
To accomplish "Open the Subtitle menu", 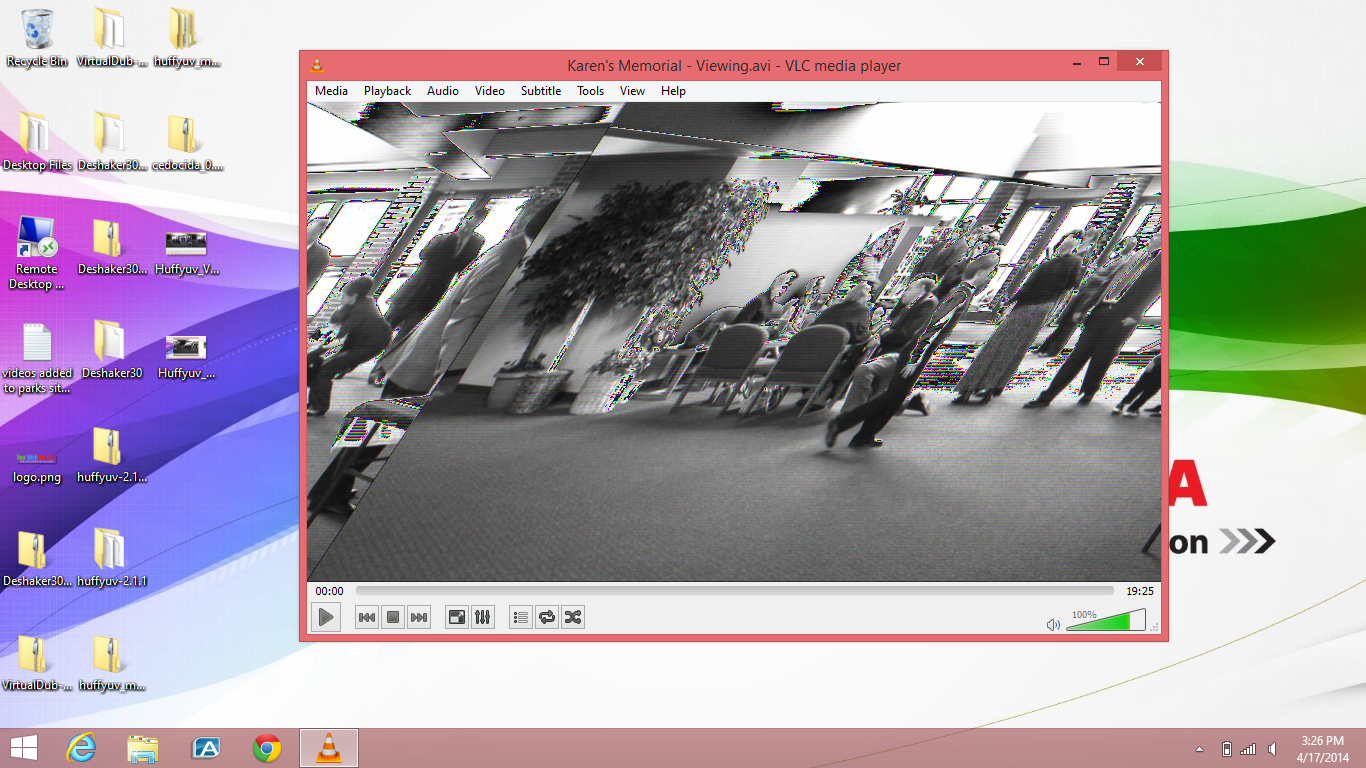I will click(x=541, y=91).
